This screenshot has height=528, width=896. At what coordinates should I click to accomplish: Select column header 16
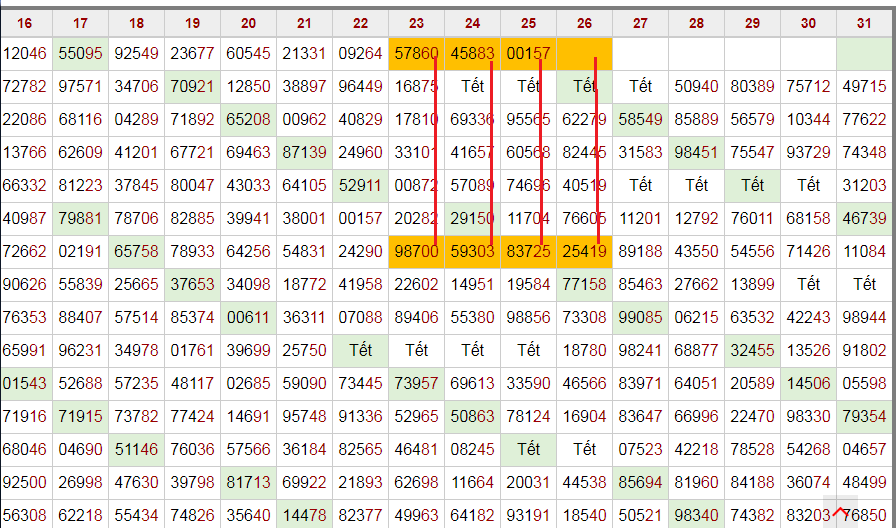25,23
